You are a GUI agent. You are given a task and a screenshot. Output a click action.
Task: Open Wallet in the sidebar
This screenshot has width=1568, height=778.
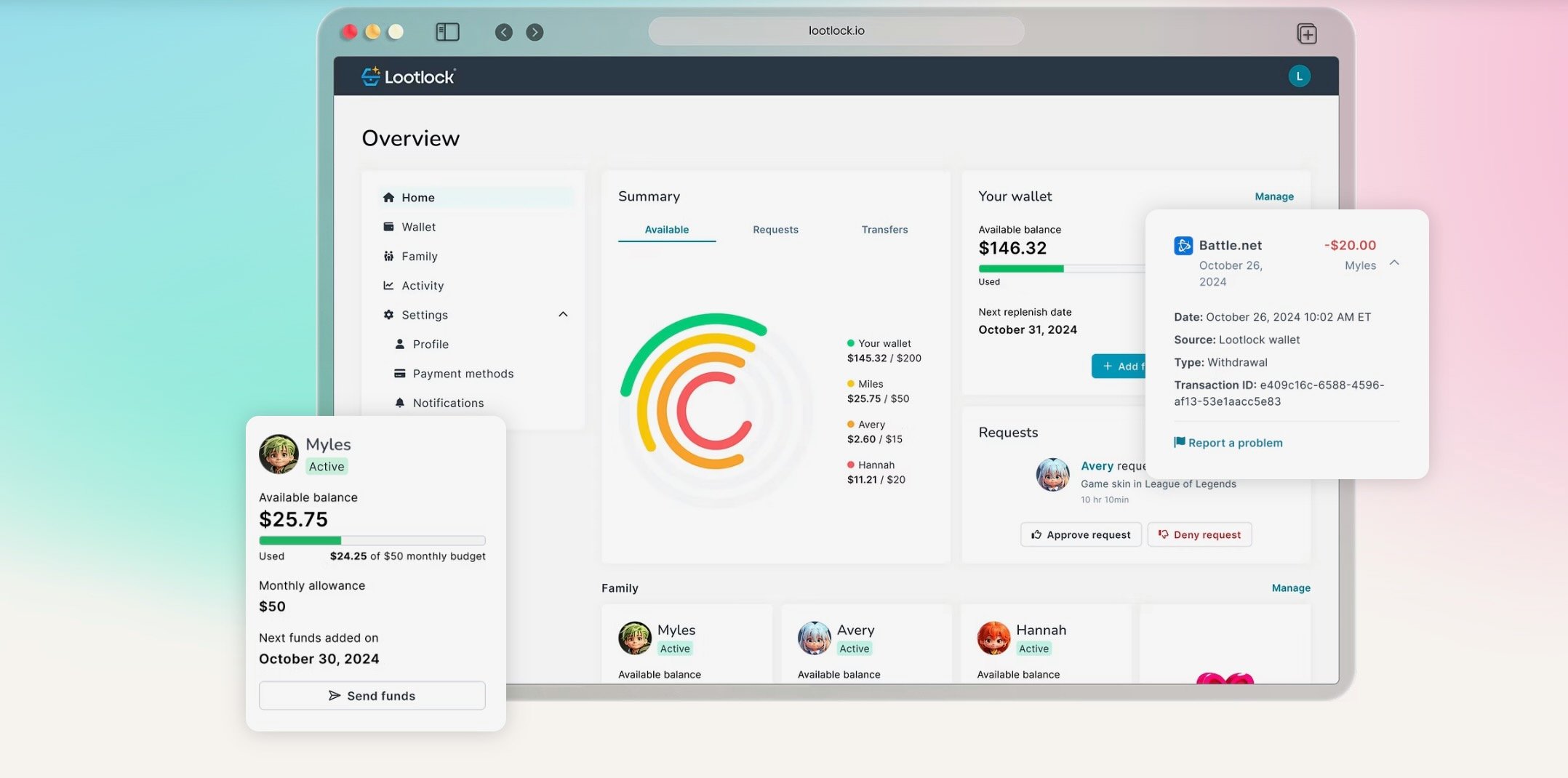pyautogui.click(x=418, y=227)
